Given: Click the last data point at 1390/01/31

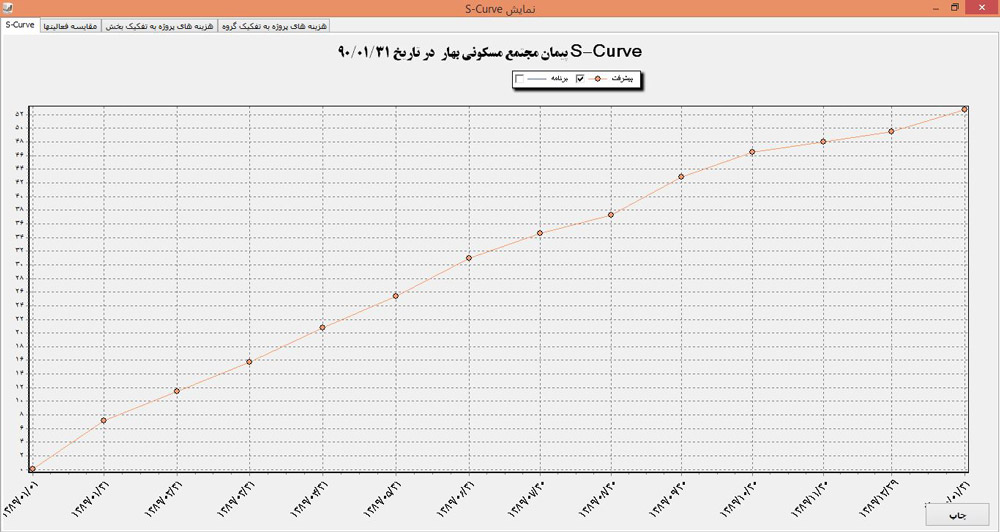Looking at the screenshot, I should point(964,109).
